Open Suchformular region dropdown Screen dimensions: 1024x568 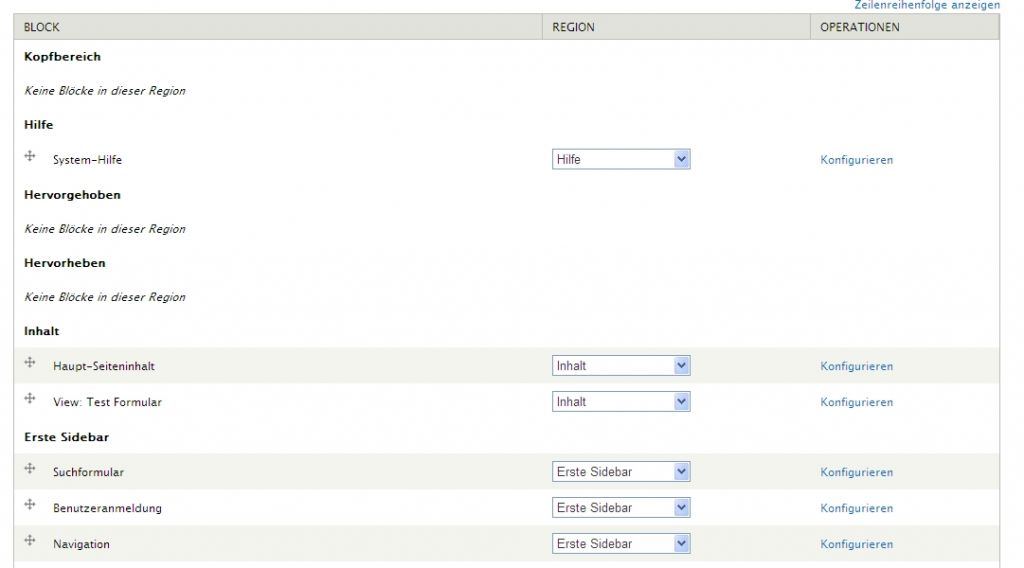tap(621, 472)
